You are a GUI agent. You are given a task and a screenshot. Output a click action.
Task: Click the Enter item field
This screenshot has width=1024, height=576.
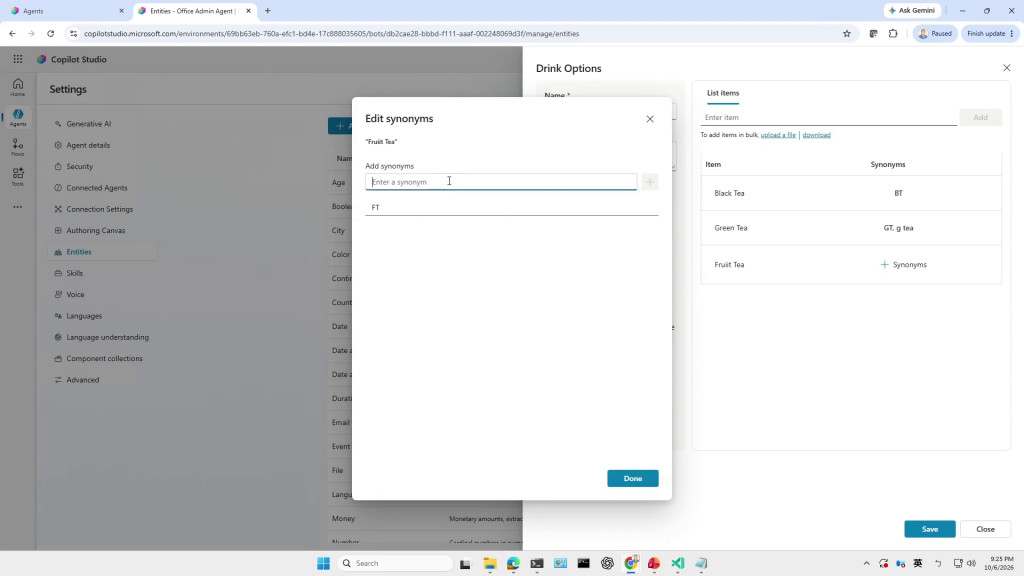point(829,118)
